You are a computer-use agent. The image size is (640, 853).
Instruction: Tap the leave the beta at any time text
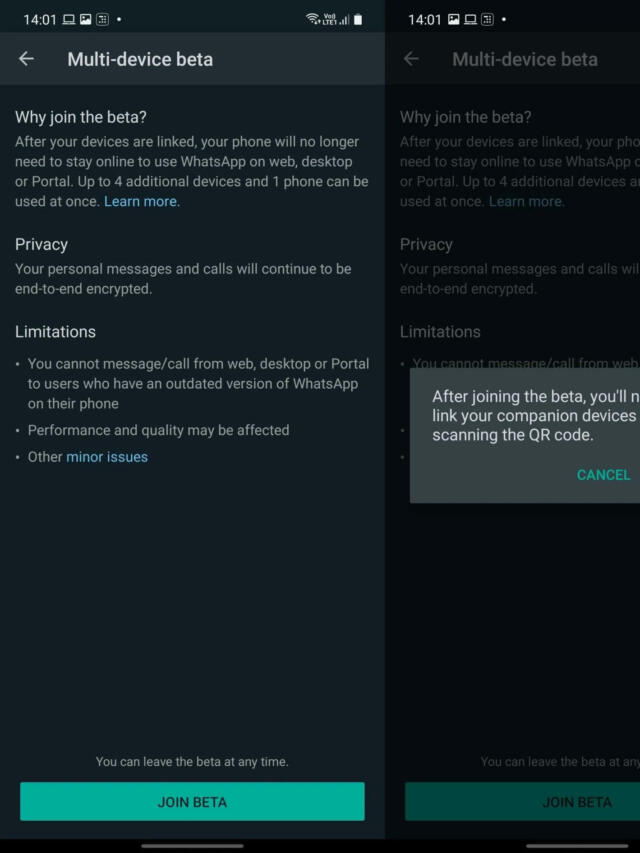192,761
